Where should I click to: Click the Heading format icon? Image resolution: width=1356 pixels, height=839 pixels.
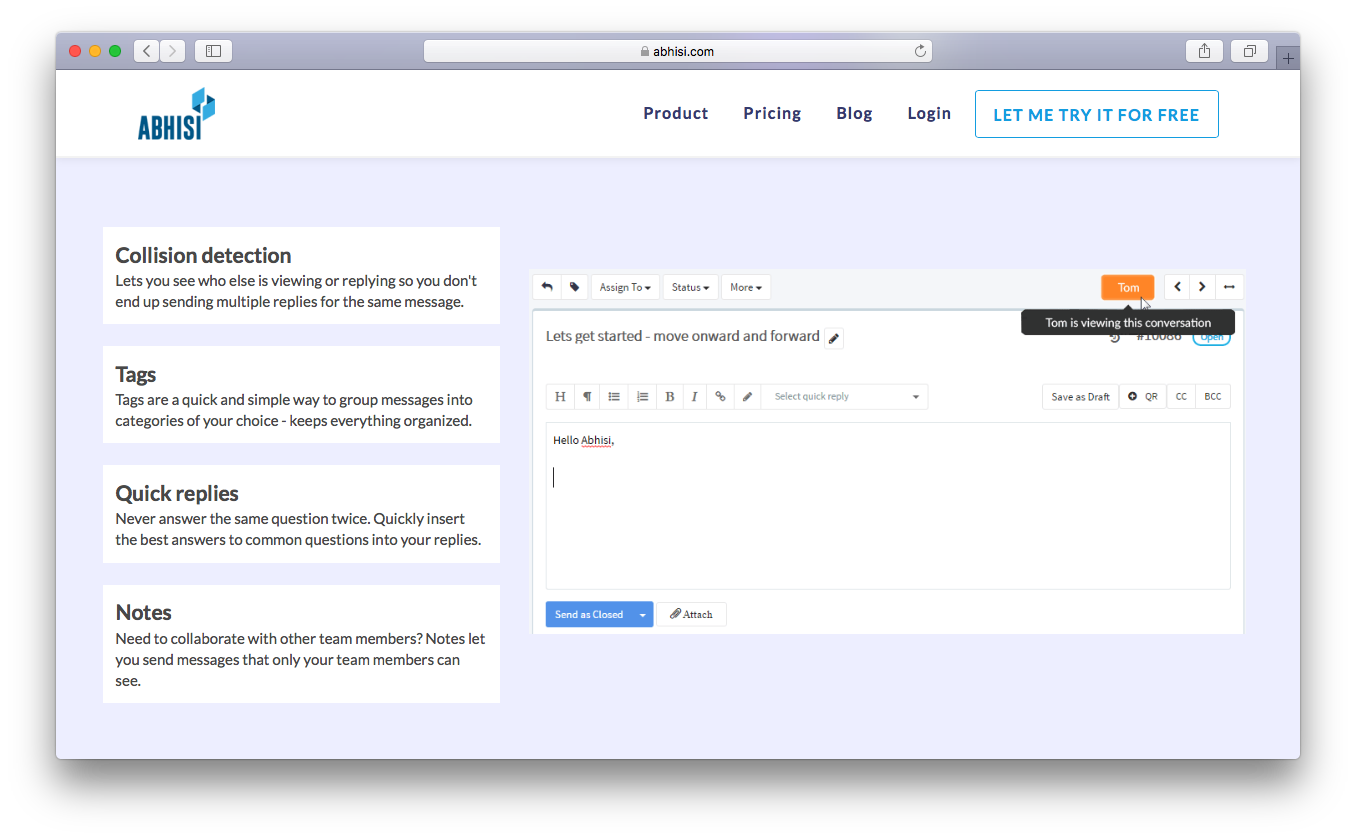560,397
